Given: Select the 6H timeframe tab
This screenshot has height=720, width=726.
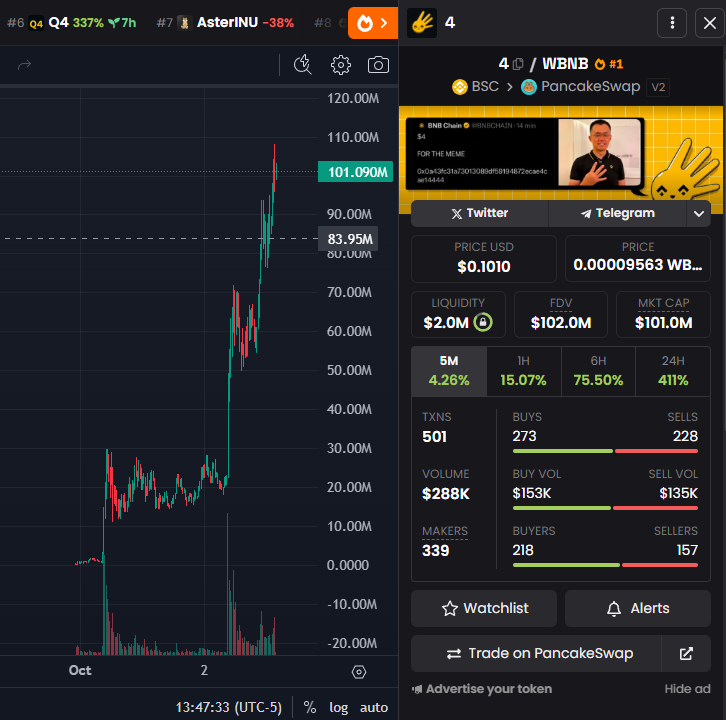Looking at the screenshot, I should [598, 371].
